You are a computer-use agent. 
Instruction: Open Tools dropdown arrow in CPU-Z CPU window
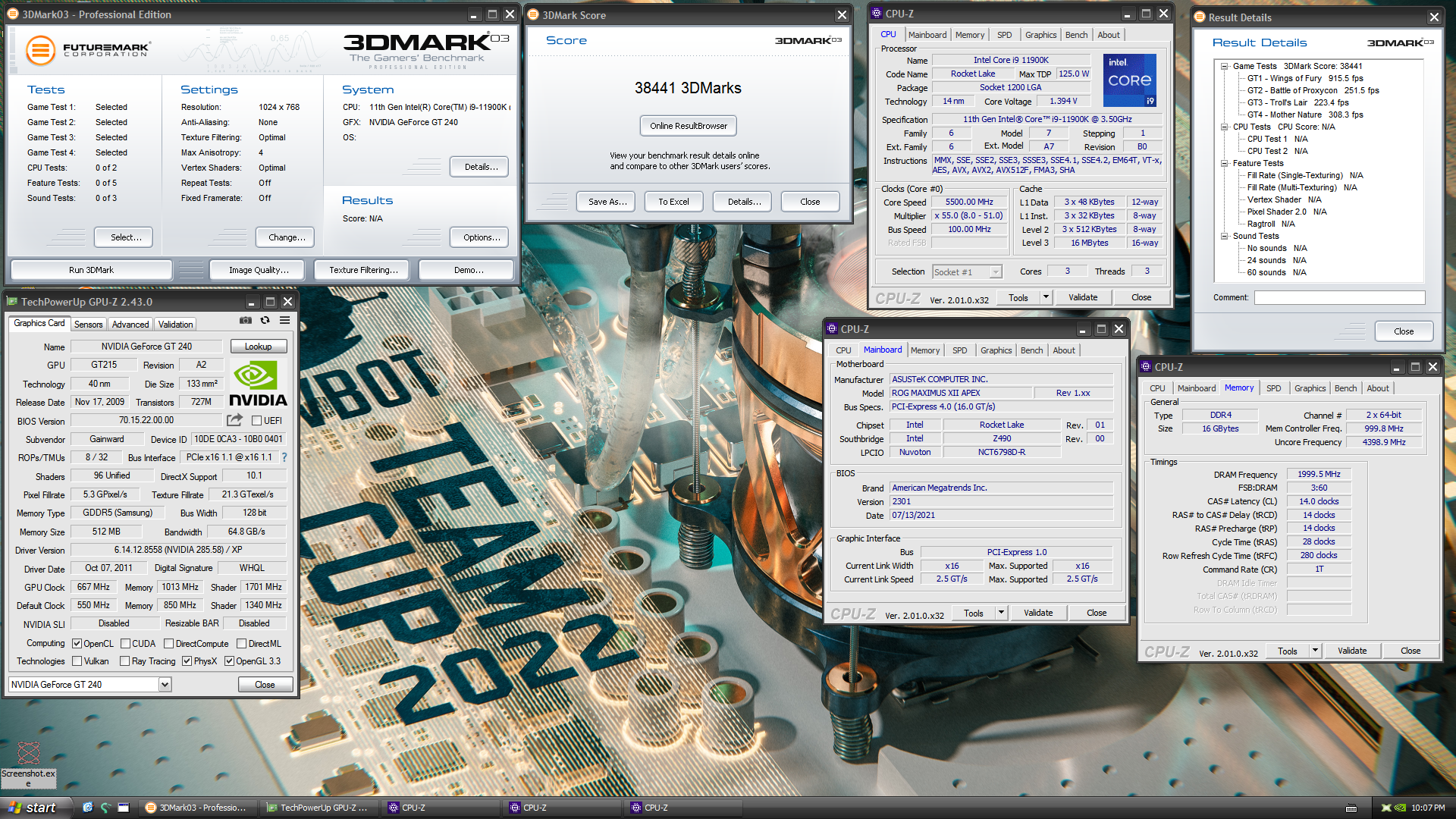[1046, 297]
